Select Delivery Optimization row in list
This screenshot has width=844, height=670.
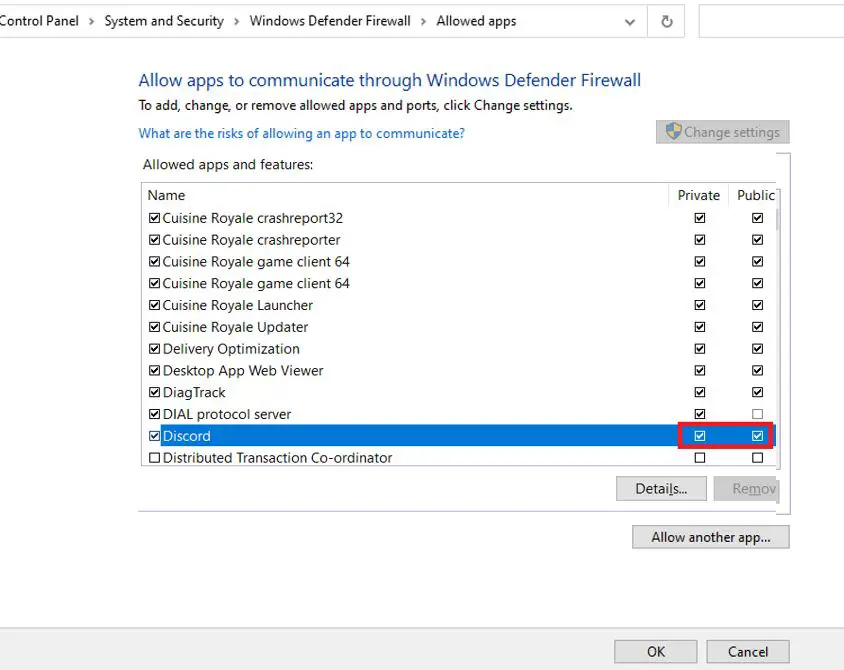231,349
